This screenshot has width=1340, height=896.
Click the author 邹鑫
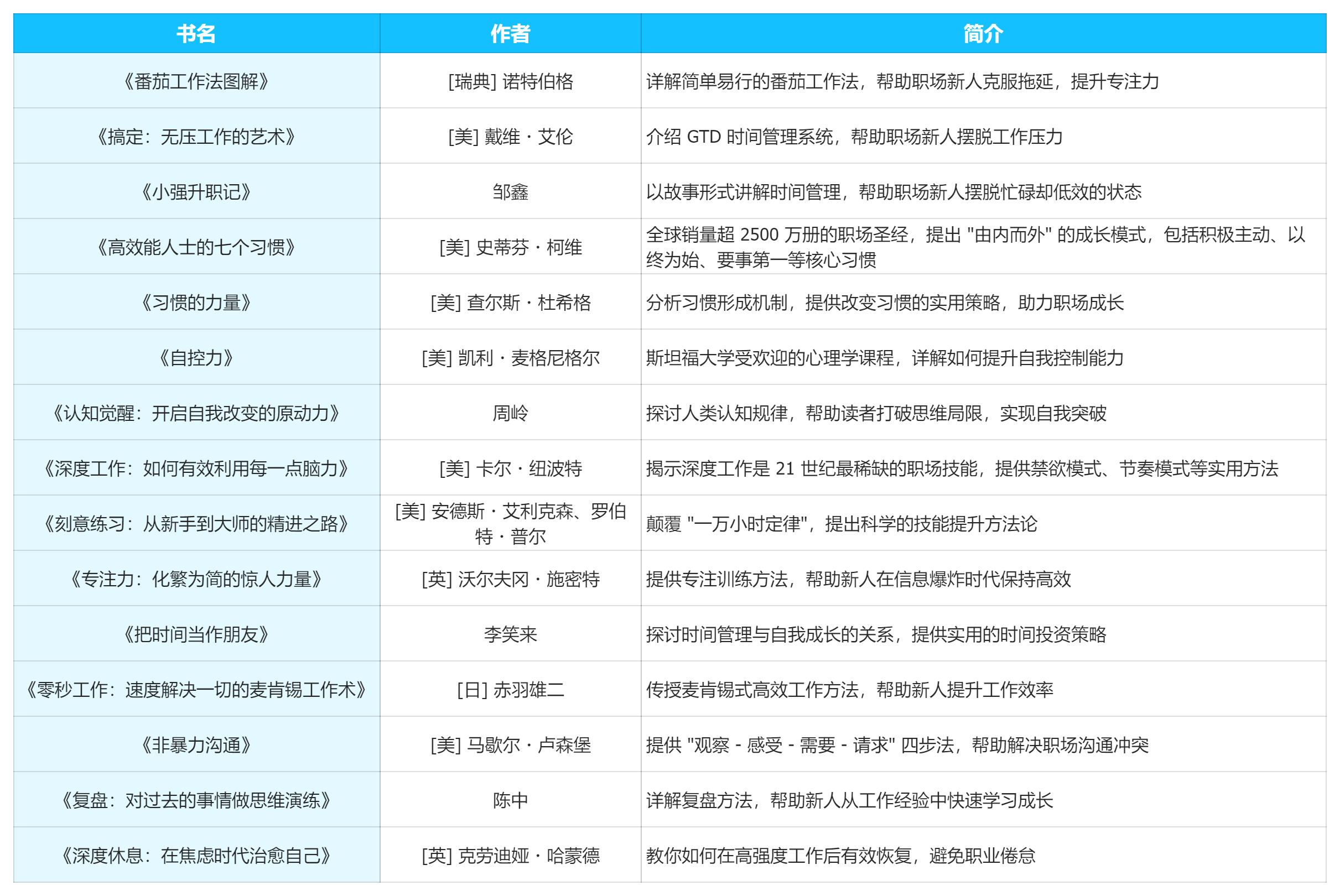point(510,191)
